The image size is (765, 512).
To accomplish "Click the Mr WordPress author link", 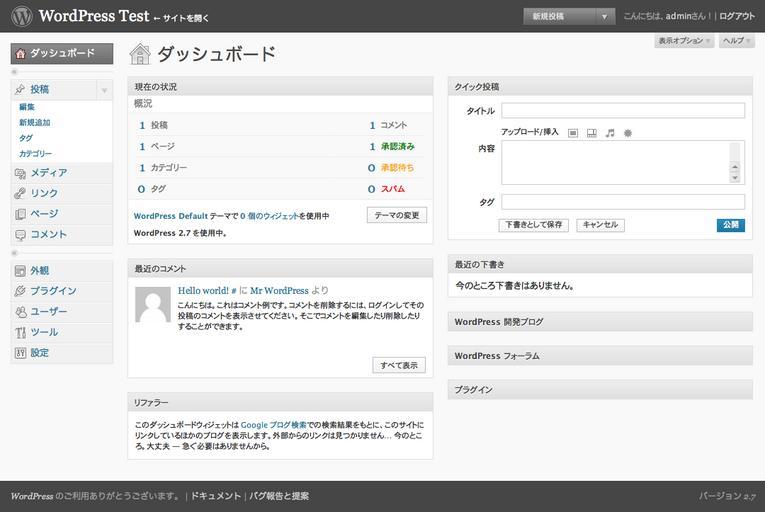I will coord(279,291).
